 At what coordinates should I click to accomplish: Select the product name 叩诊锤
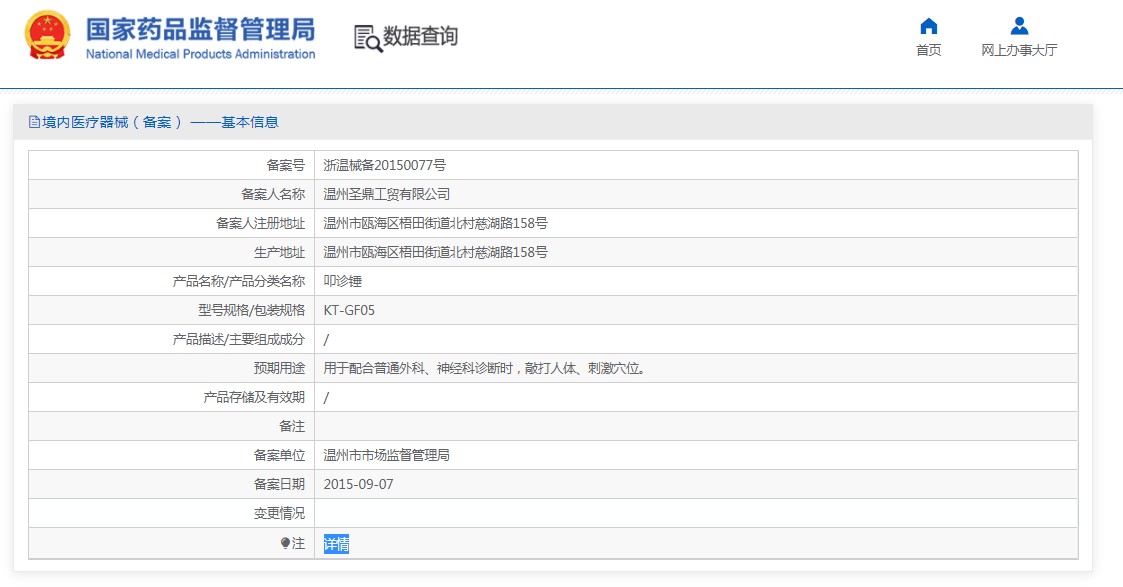[x=342, y=281]
